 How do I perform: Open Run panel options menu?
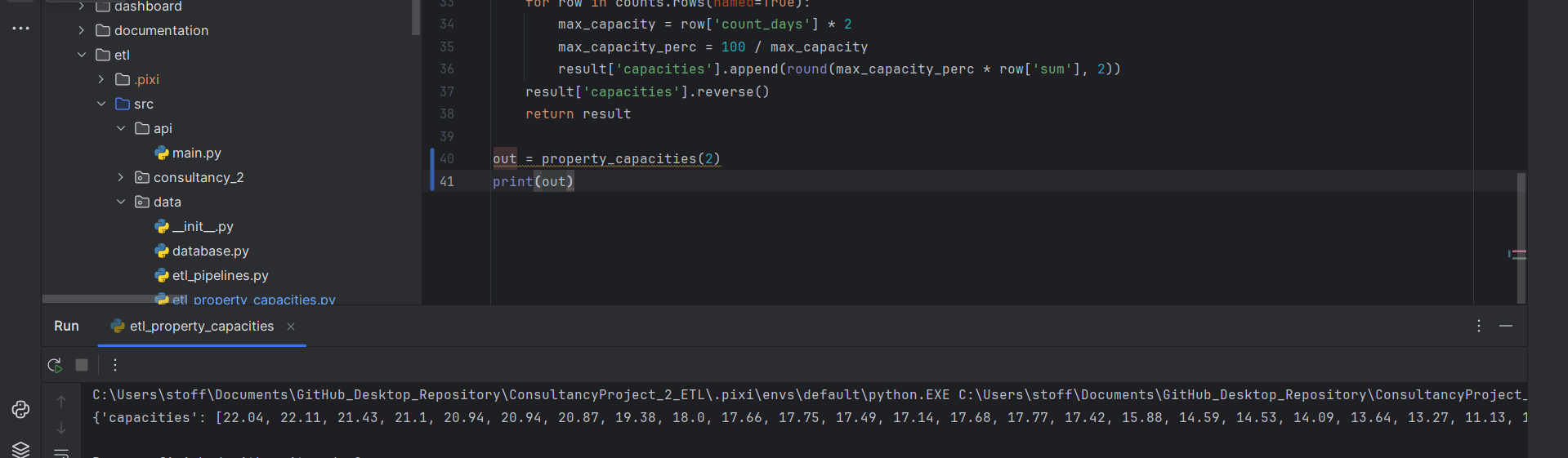tap(1478, 326)
